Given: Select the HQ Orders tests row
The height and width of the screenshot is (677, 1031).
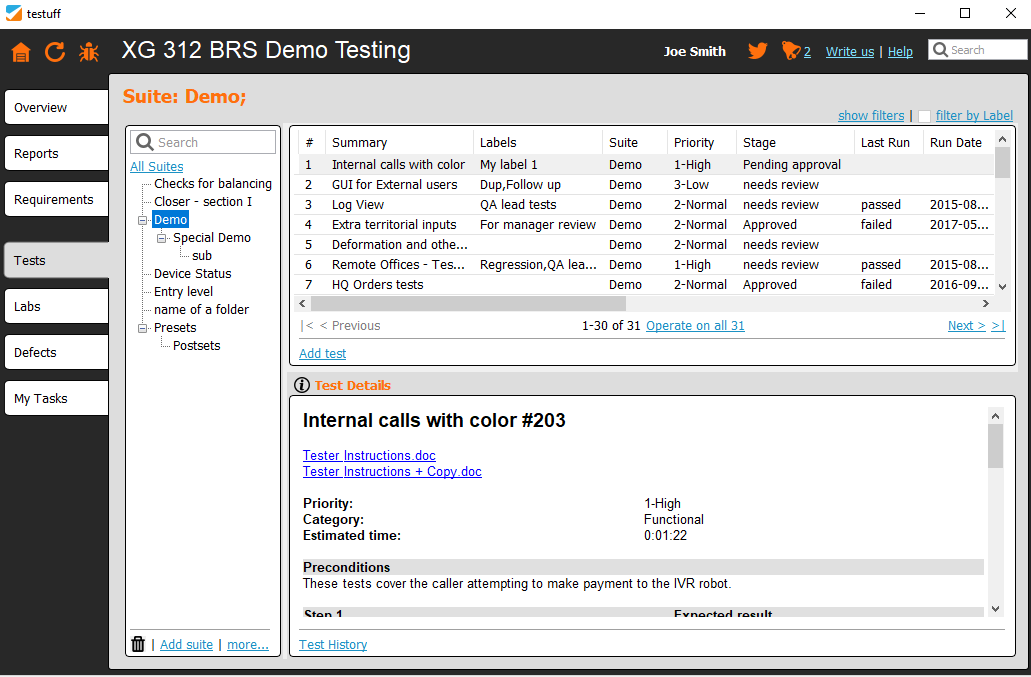Looking at the screenshot, I should tap(646, 285).
